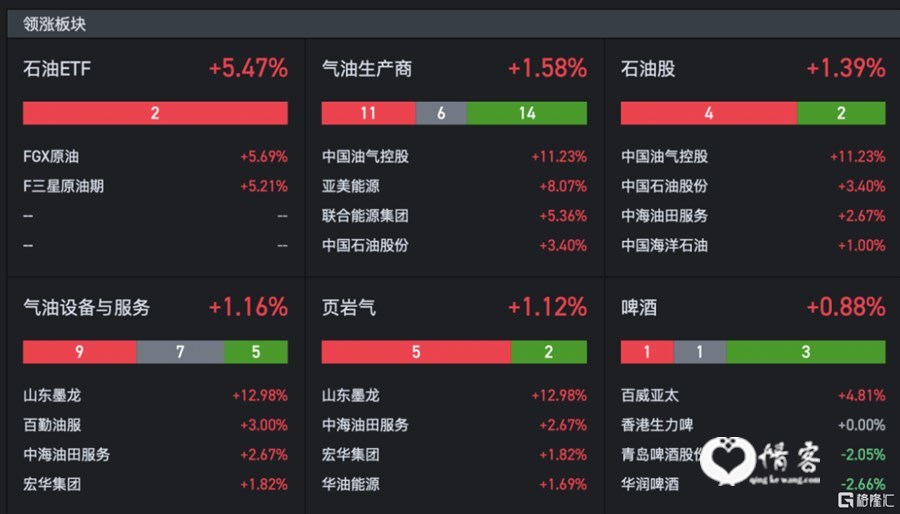Open the 气油生产商 sector heading
This screenshot has width=900, height=514.
pos(367,69)
